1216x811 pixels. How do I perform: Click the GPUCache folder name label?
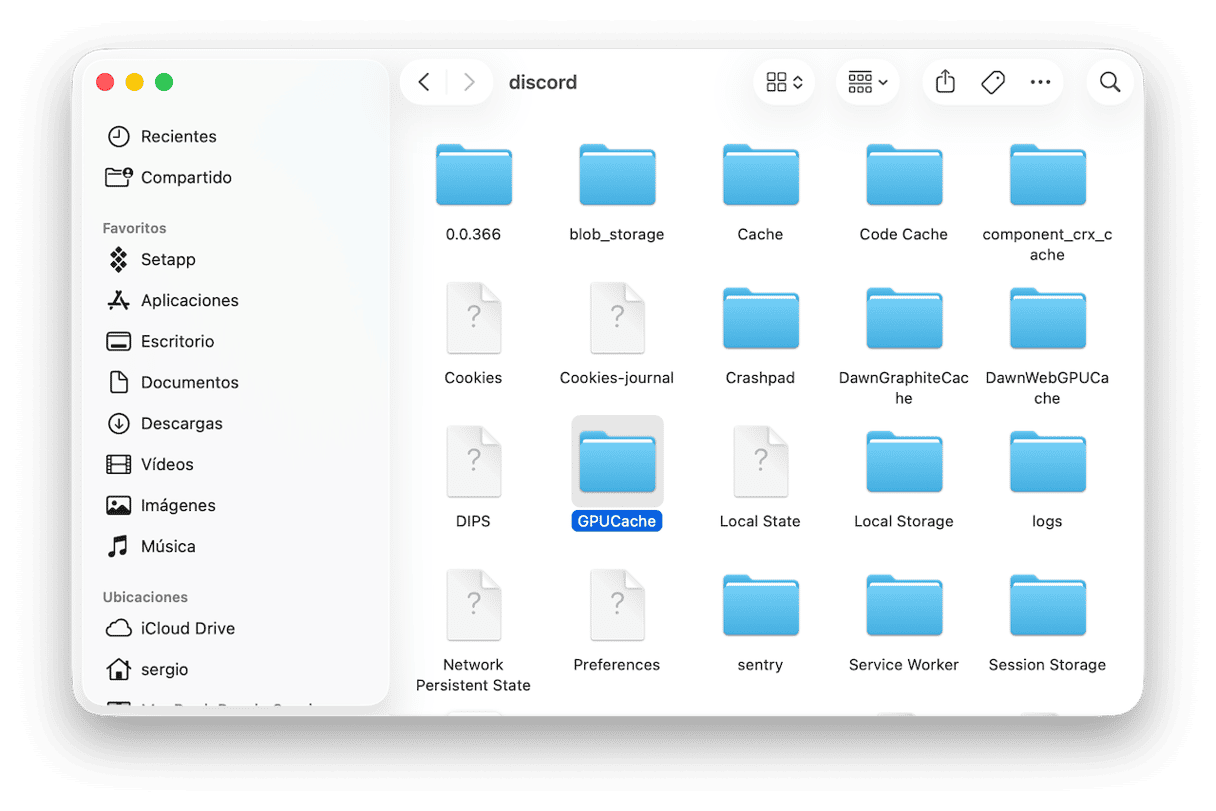[617, 521]
